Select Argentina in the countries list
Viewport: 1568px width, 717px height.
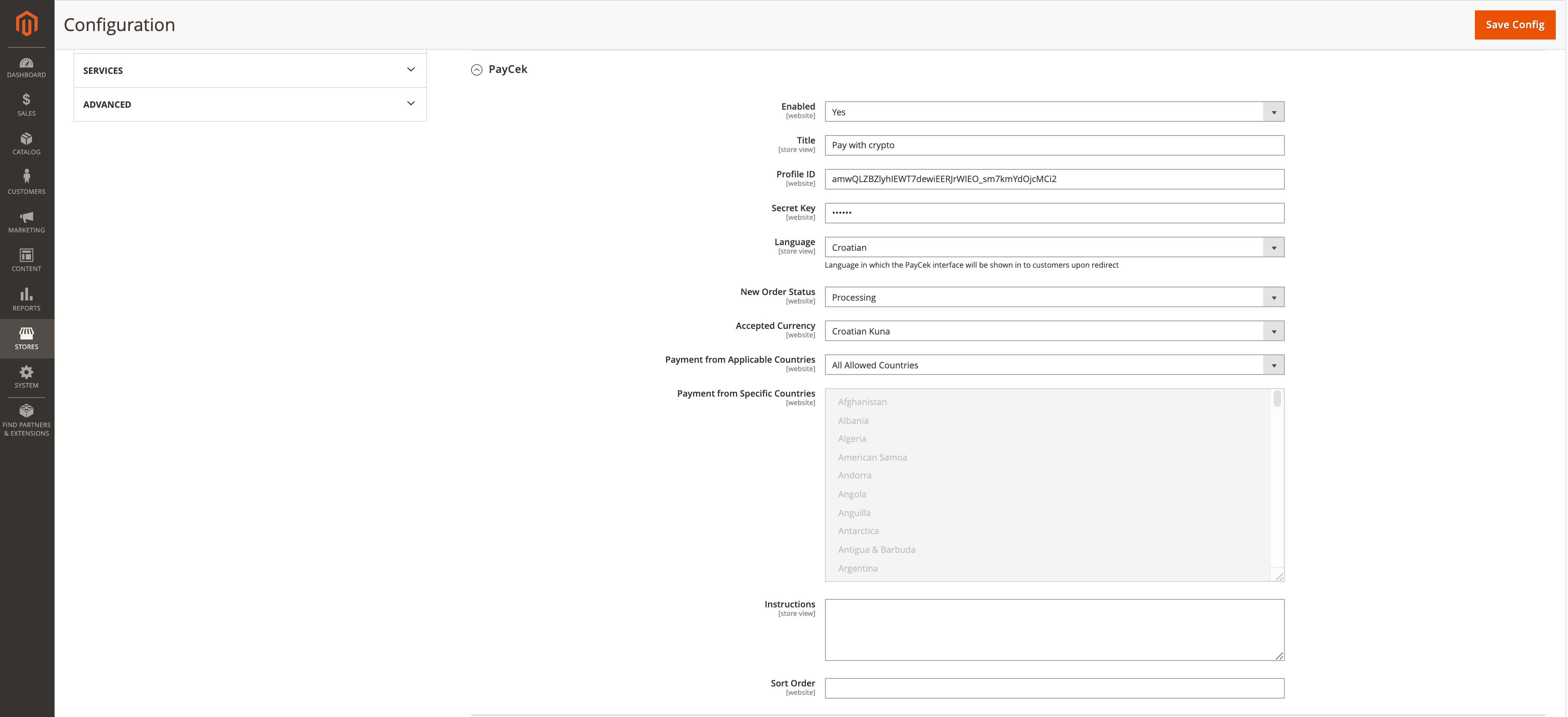(858, 568)
